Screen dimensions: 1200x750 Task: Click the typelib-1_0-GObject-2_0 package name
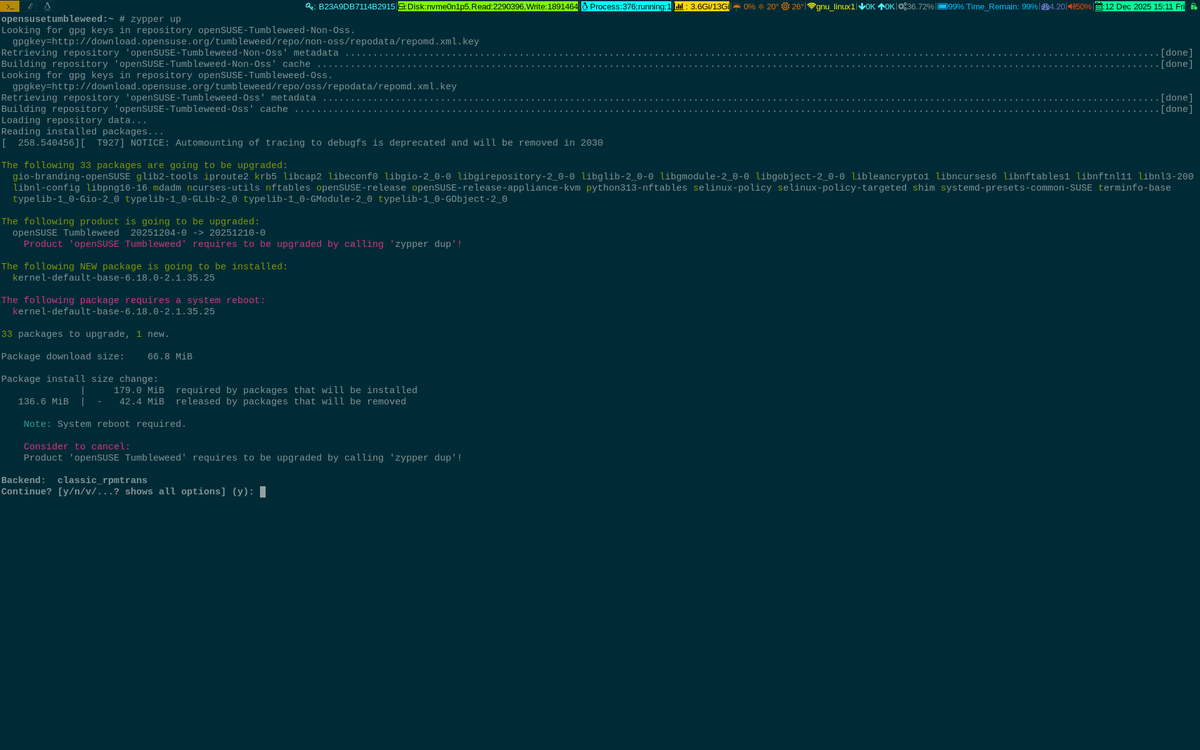coord(443,199)
